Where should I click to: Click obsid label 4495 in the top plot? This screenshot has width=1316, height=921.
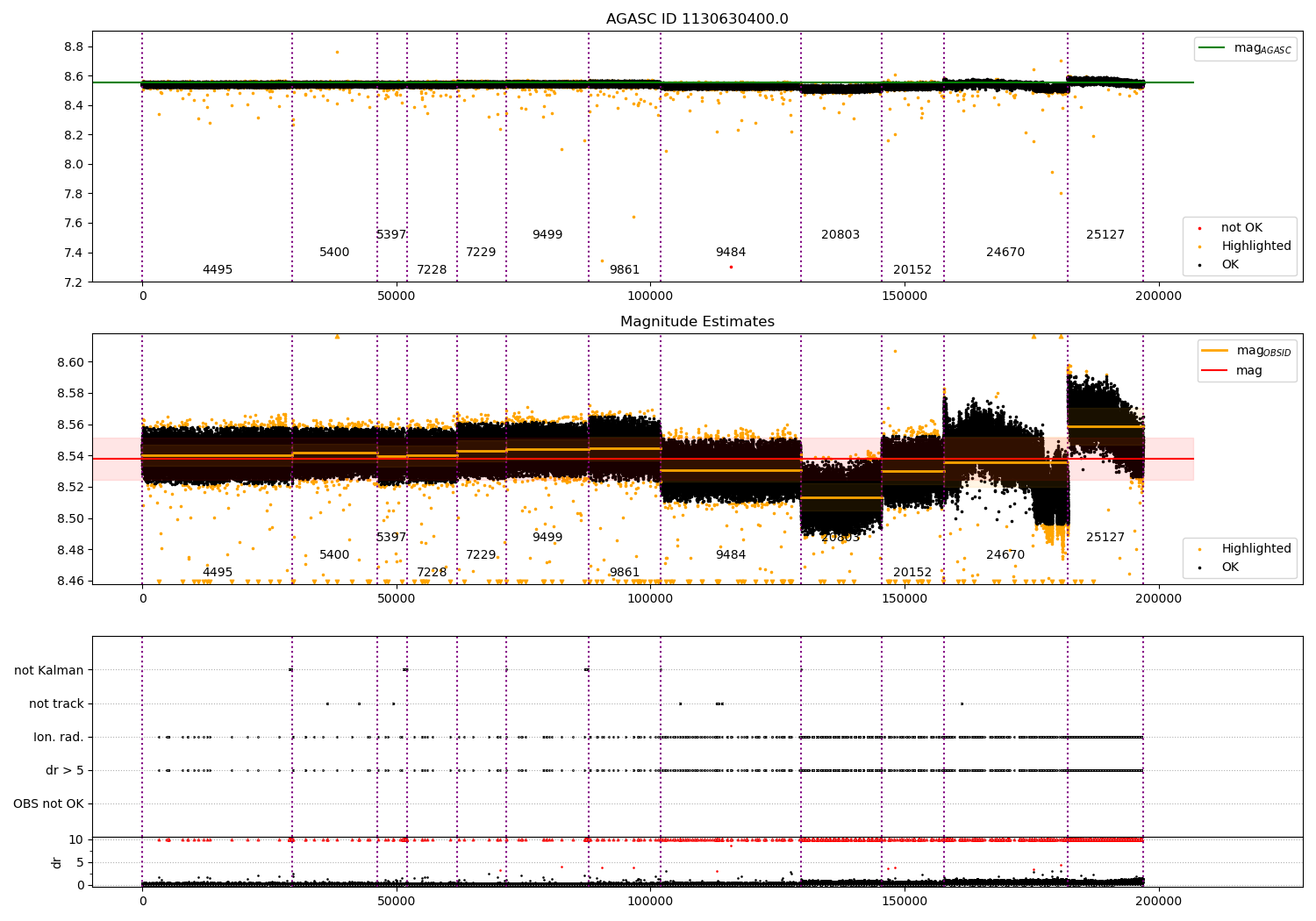tap(218, 270)
